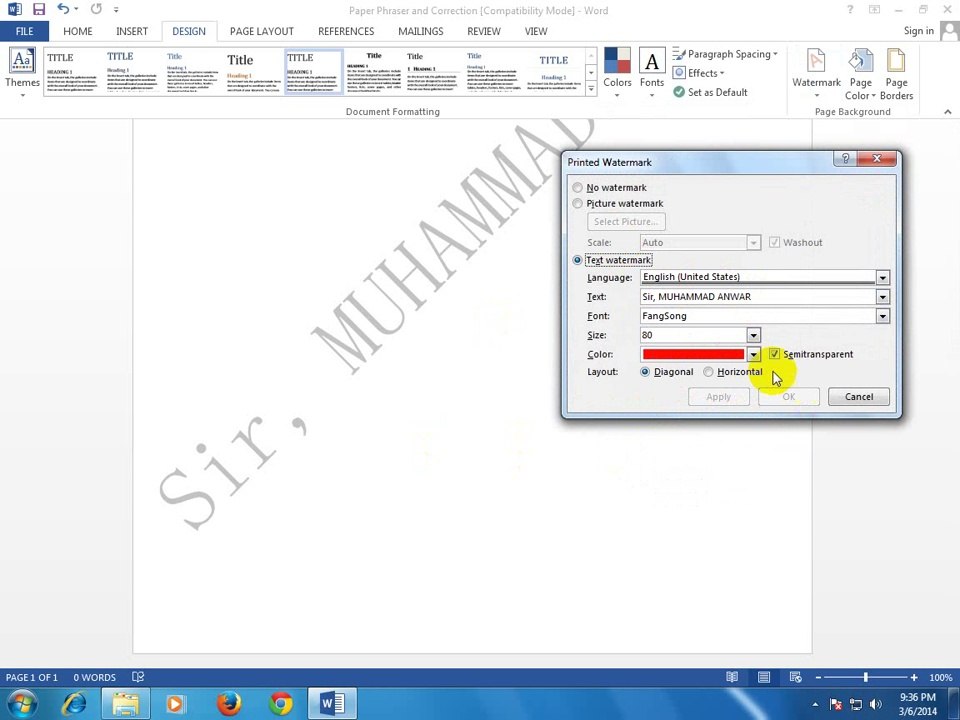Open Paragraph Spacing dropdown

pos(725,54)
